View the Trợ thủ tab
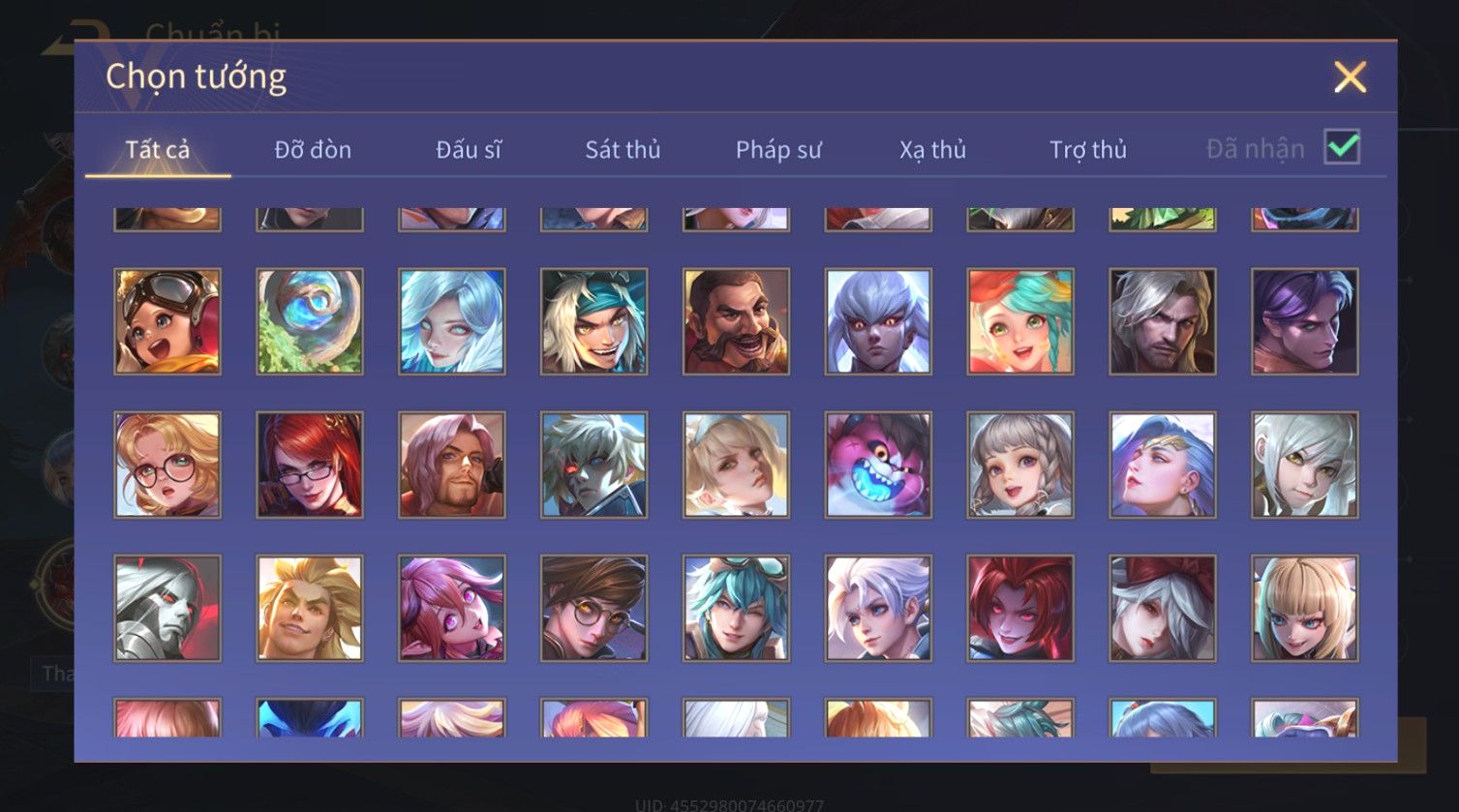The image size is (1459, 812). (1088, 149)
